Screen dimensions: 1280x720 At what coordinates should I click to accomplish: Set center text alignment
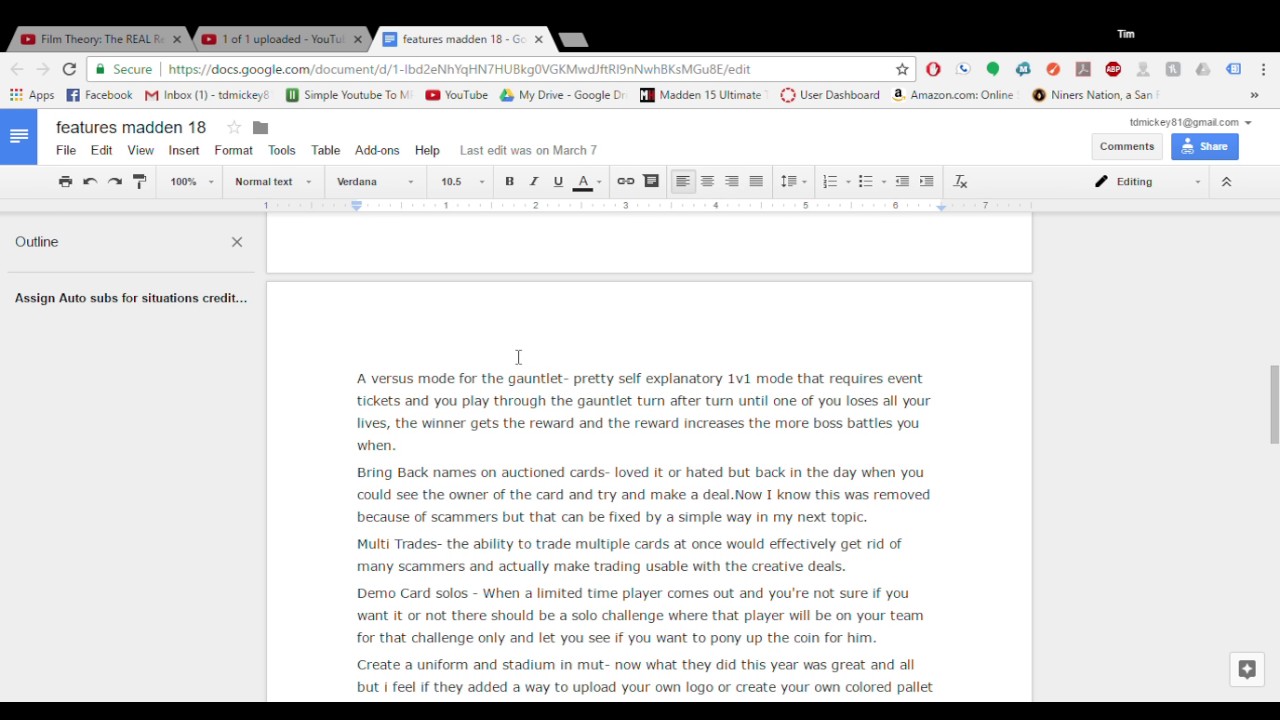tap(707, 181)
